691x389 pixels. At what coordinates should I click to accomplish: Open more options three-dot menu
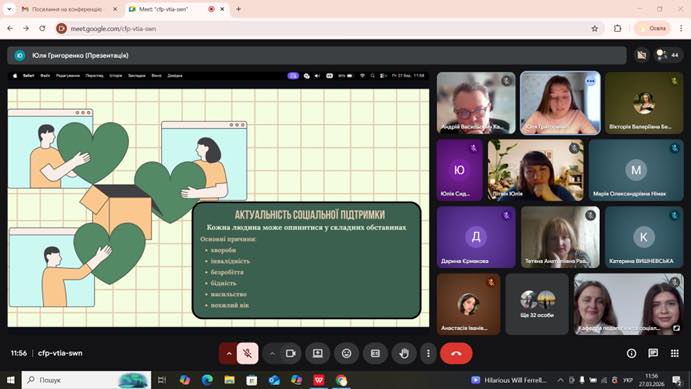point(428,353)
